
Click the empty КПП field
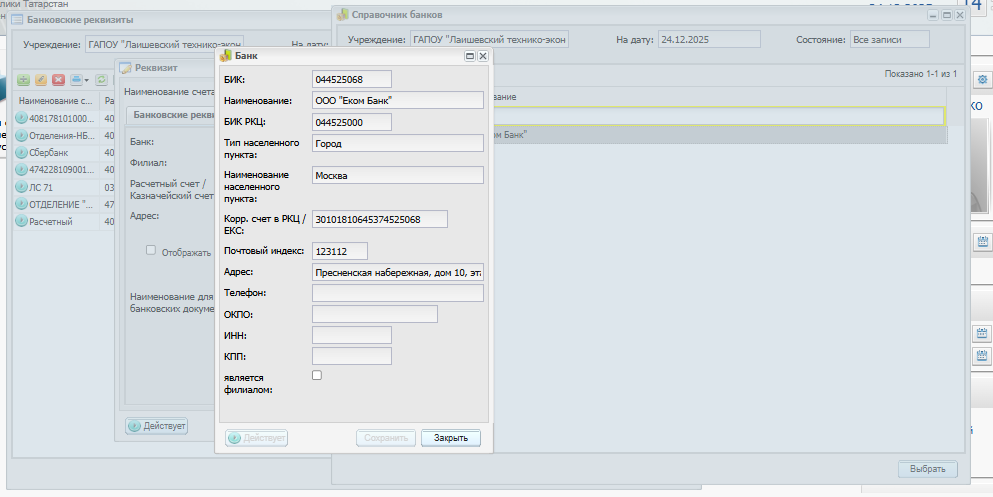352,356
